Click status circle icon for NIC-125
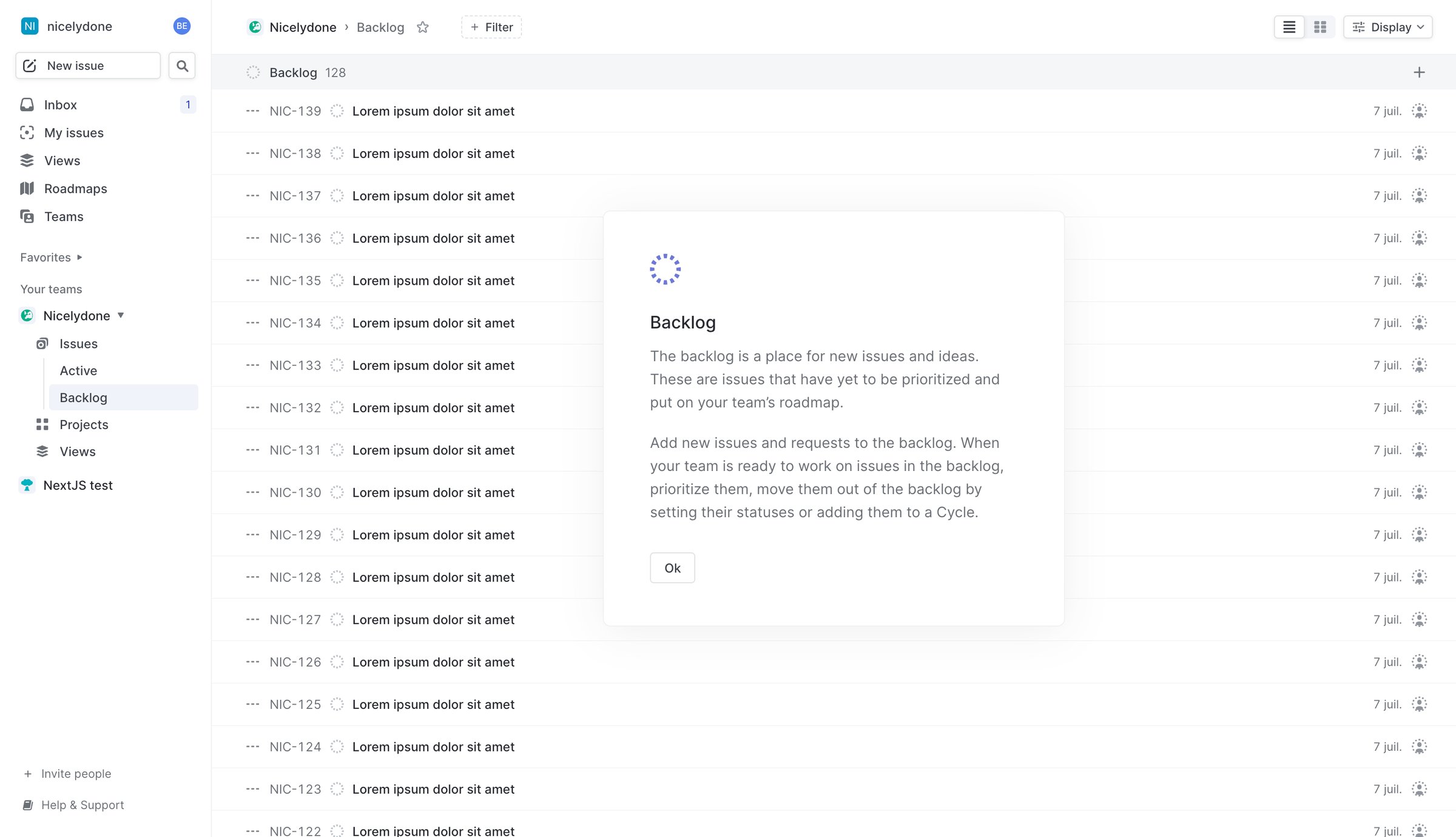This screenshot has height=837, width=1456. (x=337, y=705)
